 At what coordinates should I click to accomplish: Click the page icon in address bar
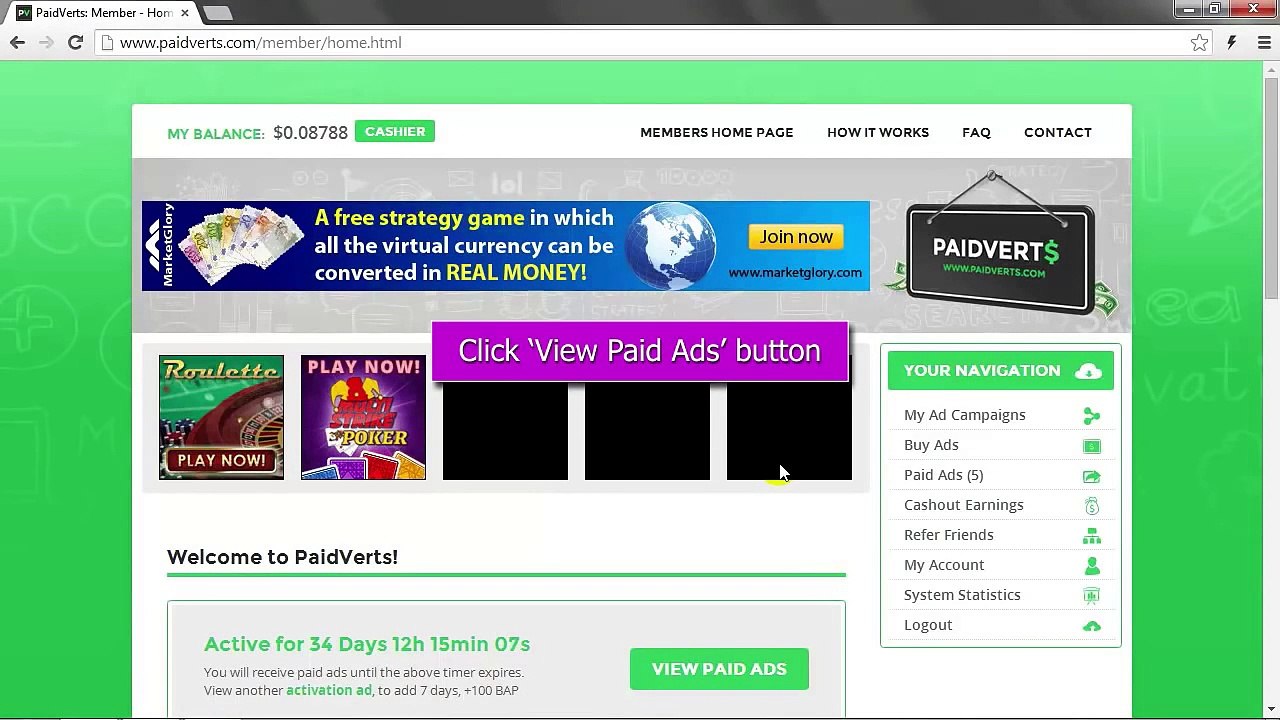[x=107, y=43]
